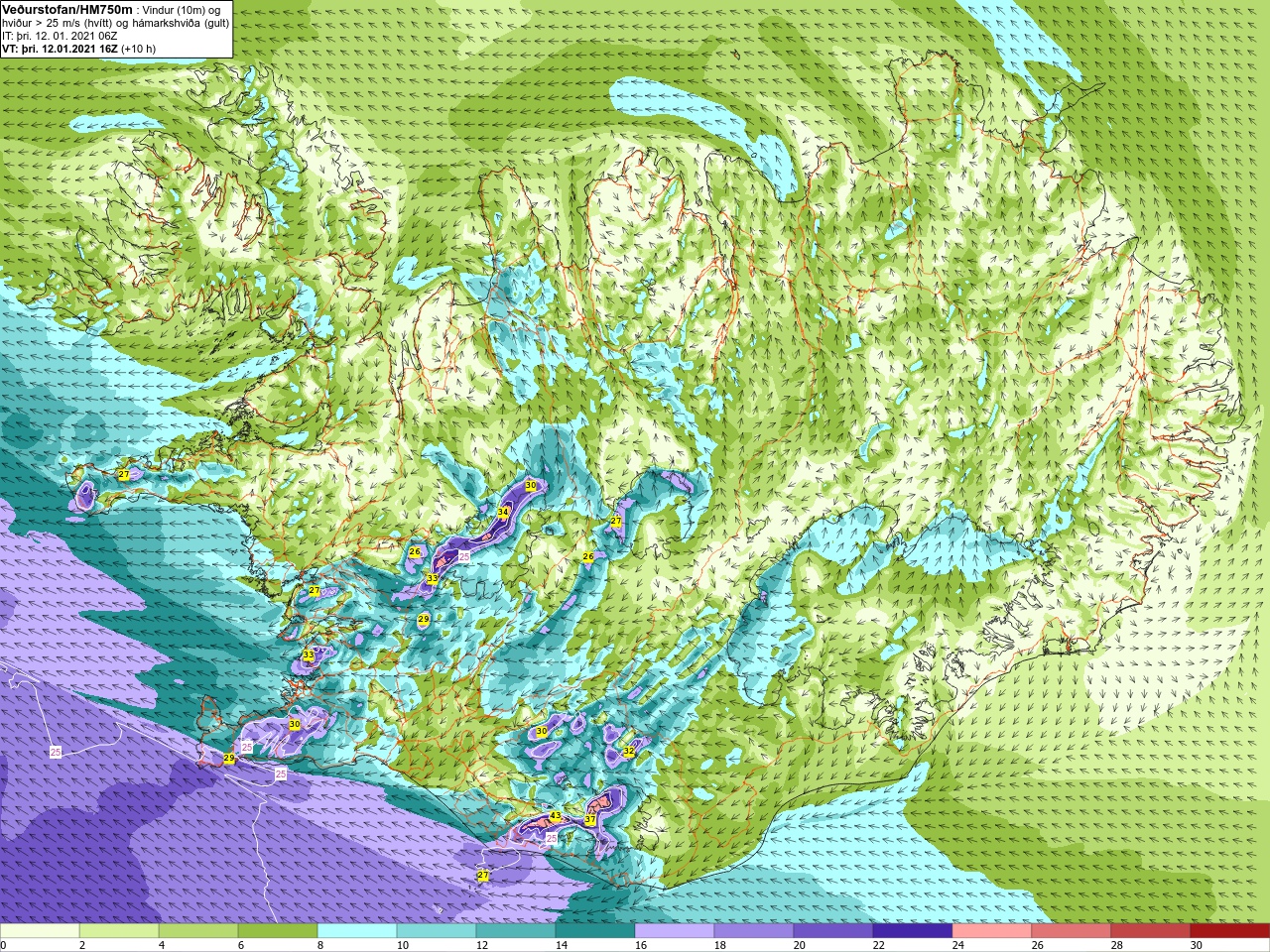Click the 'VT: þri. 12.01.2021 16Z (+10 h)' line
Viewport: 1270px width, 952px height.
pos(78,49)
